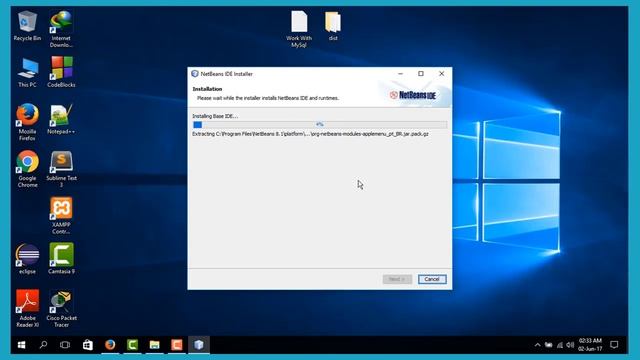Select the eclipse desktop shortcut
Screen dimensions: 640x360
click(27, 259)
